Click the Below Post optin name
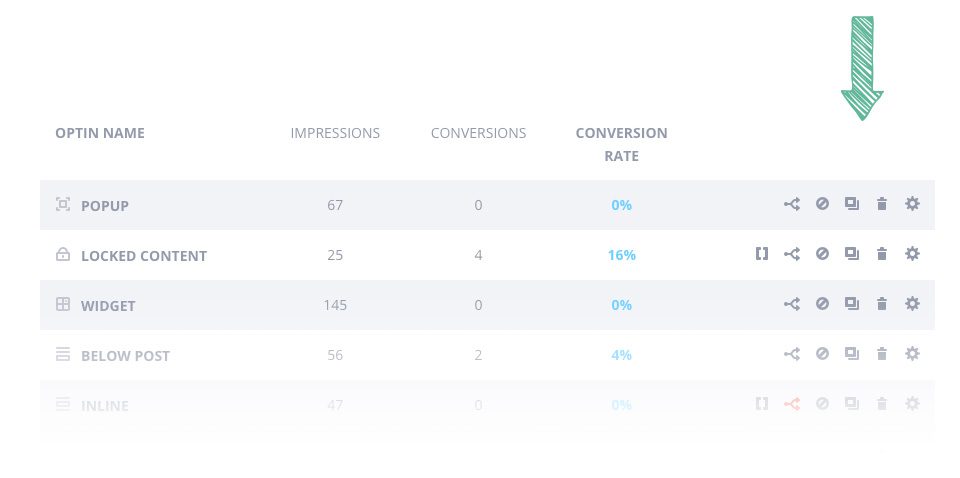Screen dimensions: 960x478 click(125, 356)
